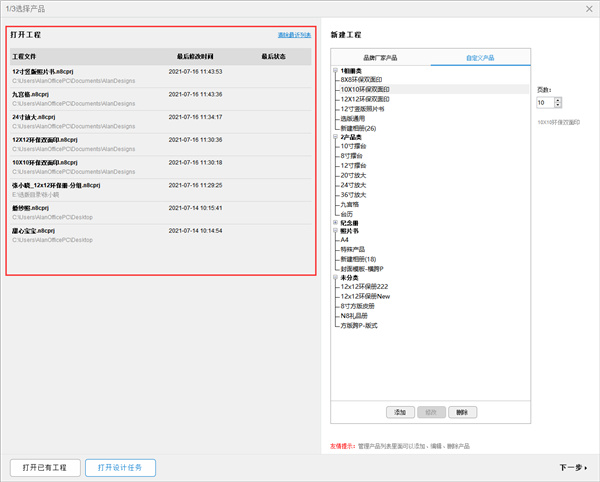
Task: Expand the 纪念册 tree group
Action: pos(335,222)
